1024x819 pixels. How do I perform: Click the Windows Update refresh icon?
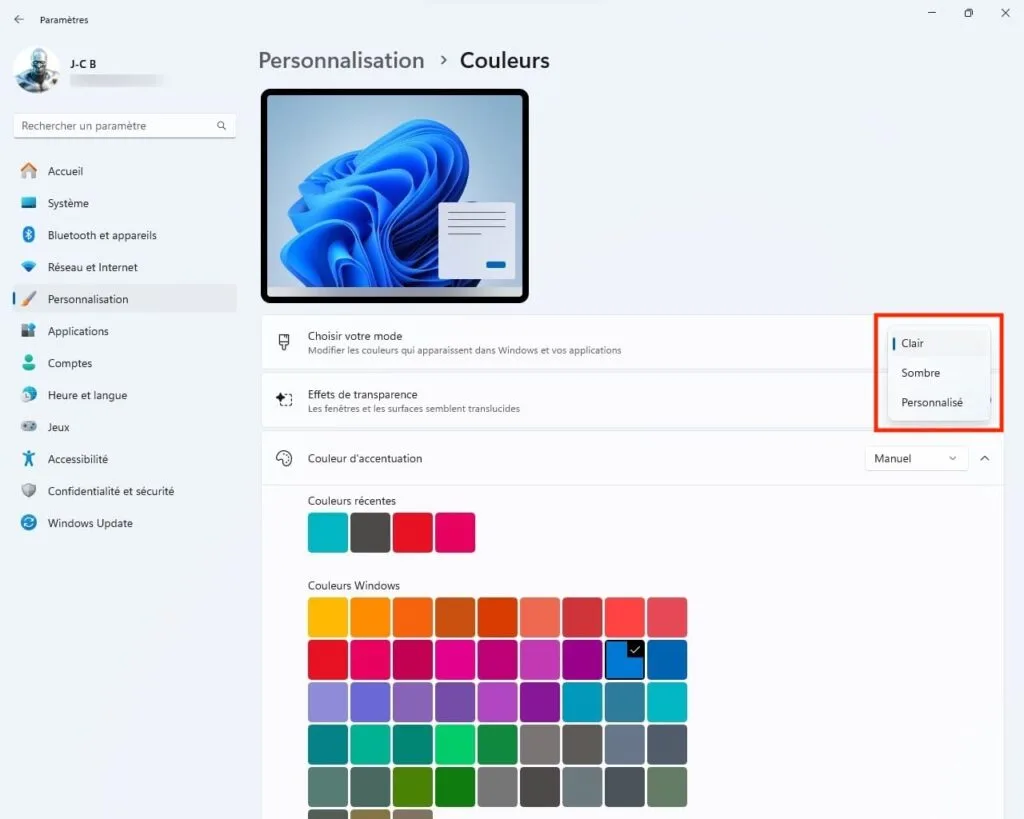(29, 522)
